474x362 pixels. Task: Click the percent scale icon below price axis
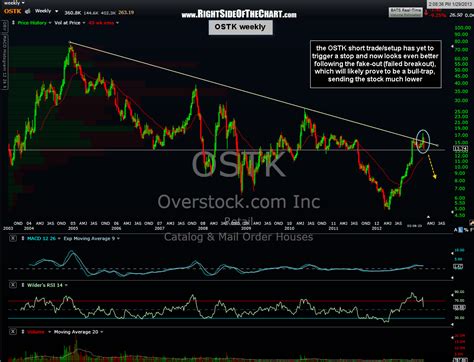pos(467,230)
